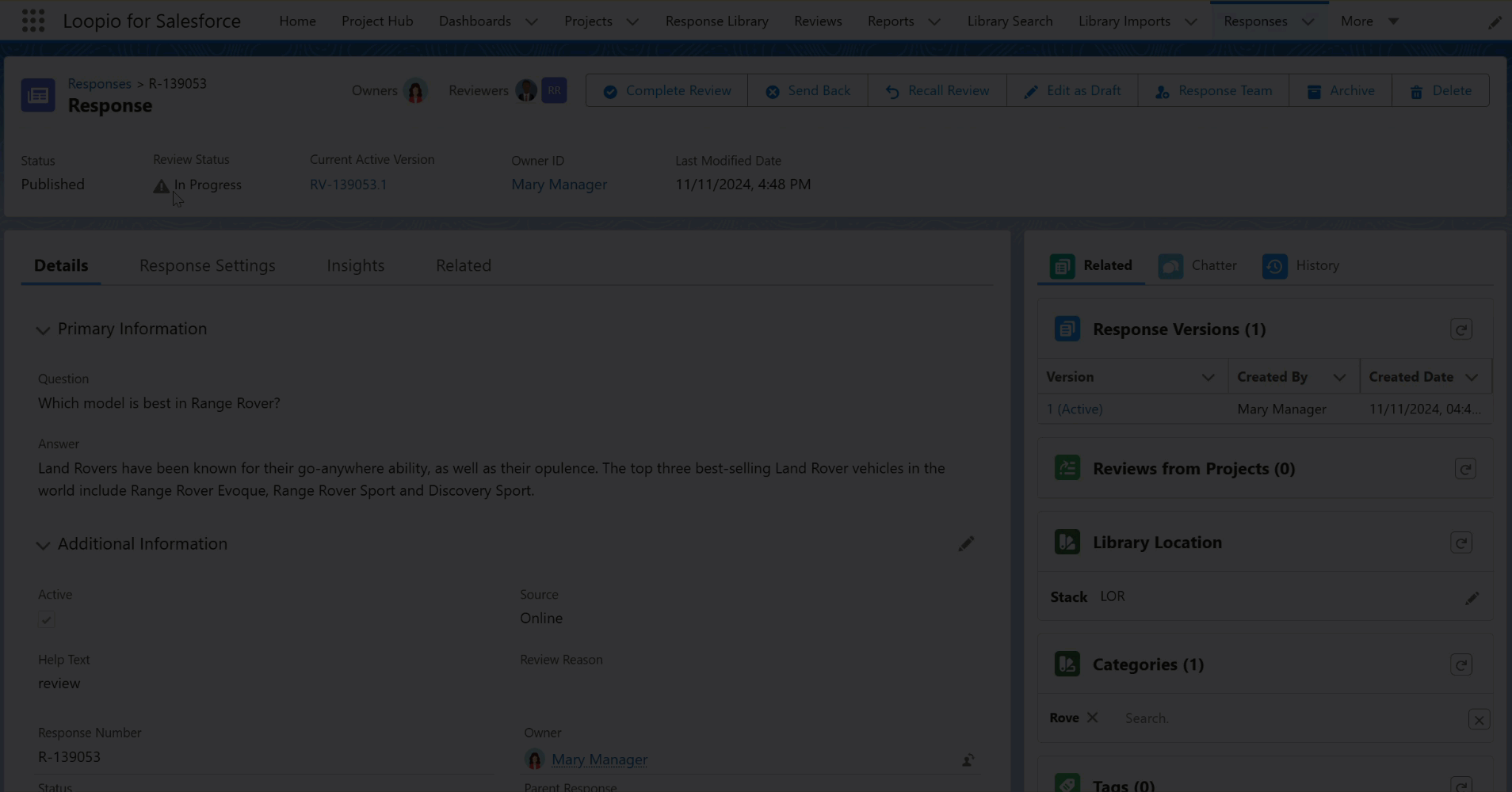Click the Reviews from Projects section icon
The width and height of the screenshot is (1512, 792).
coord(1067,468)
